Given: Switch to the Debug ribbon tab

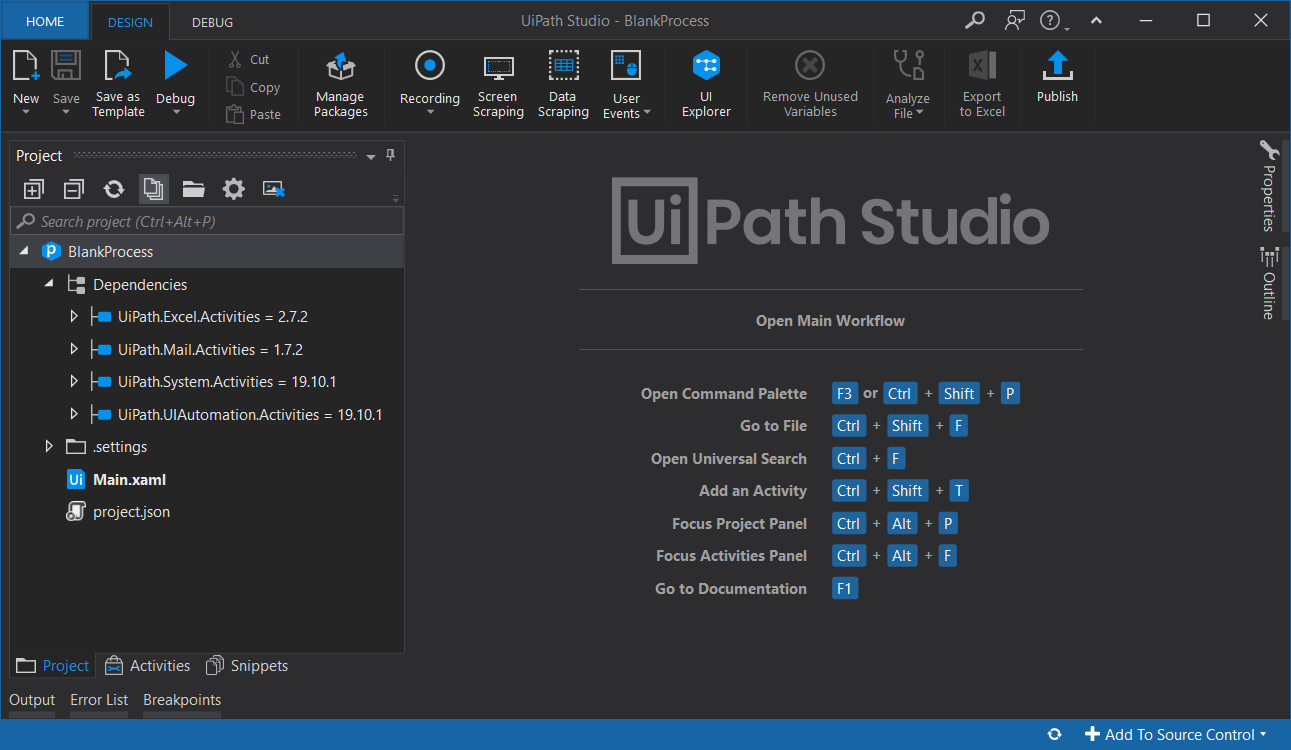Looking at the screenshot, I should pyautogui.click(x=212, y=21).
